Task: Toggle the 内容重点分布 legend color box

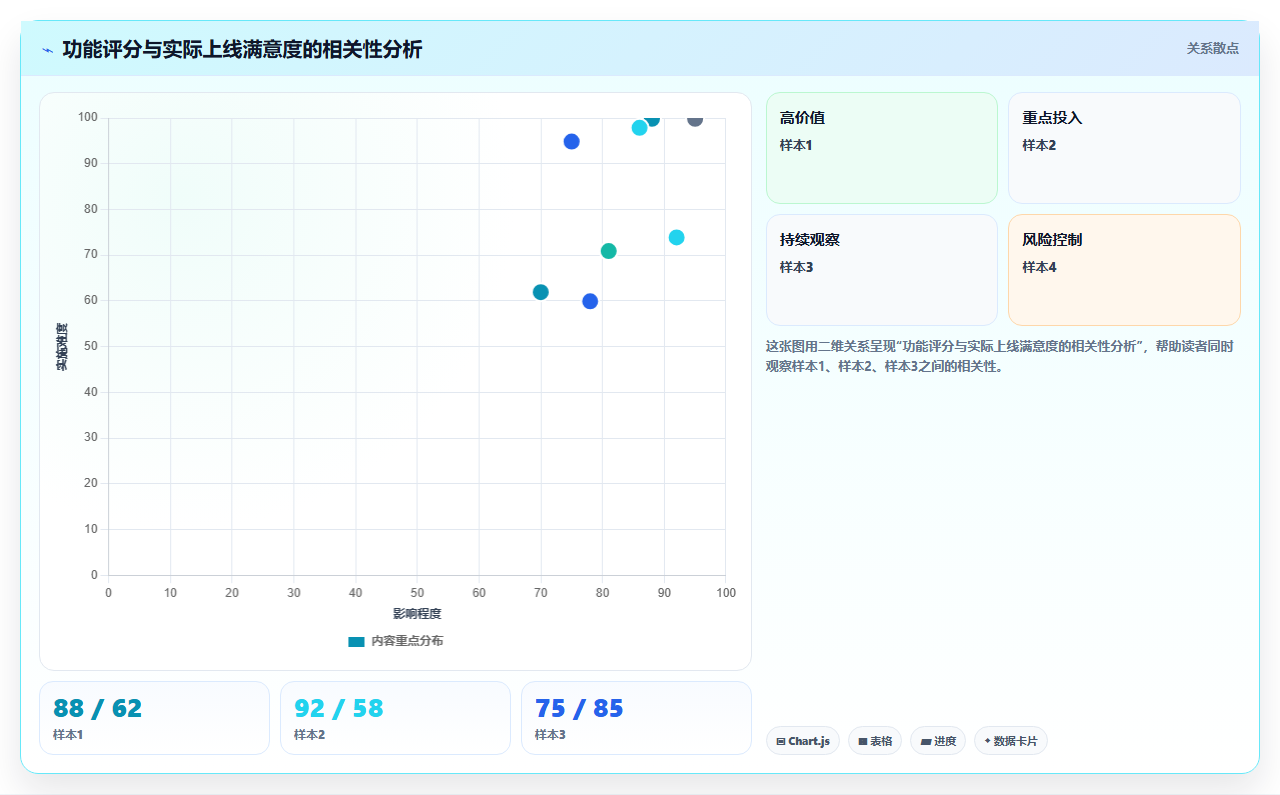Action: click(356, 641)
